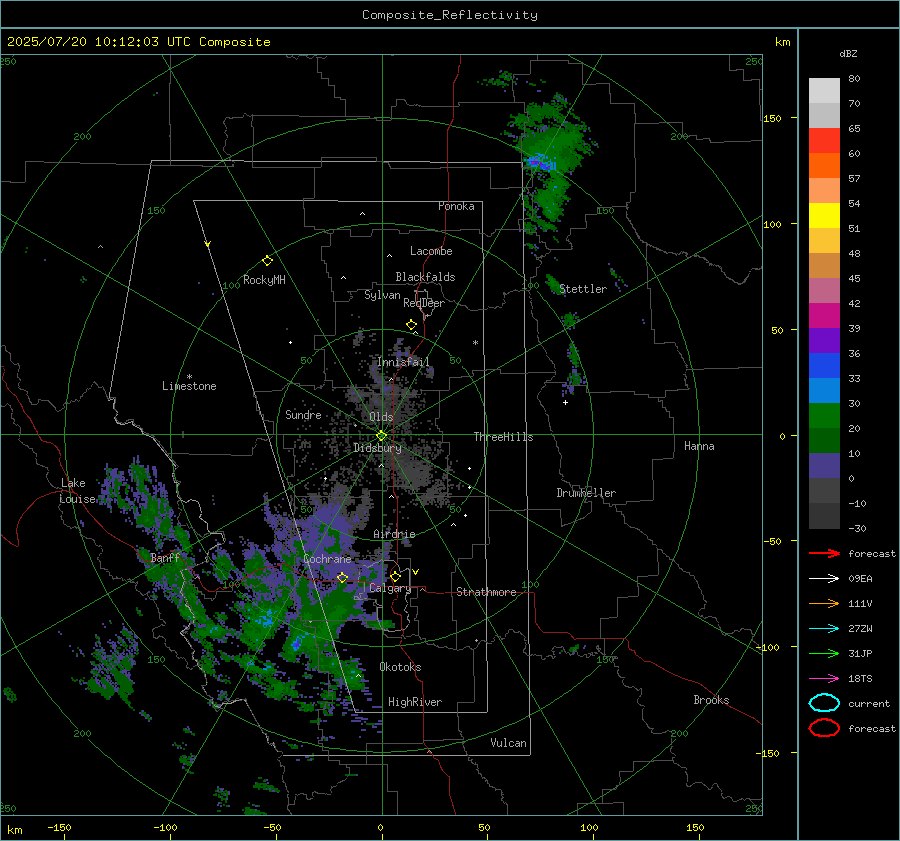The width and height of the screenshot is (900, 841).
Task: Click the HighRiver label
Action: (x=415, y=702)
